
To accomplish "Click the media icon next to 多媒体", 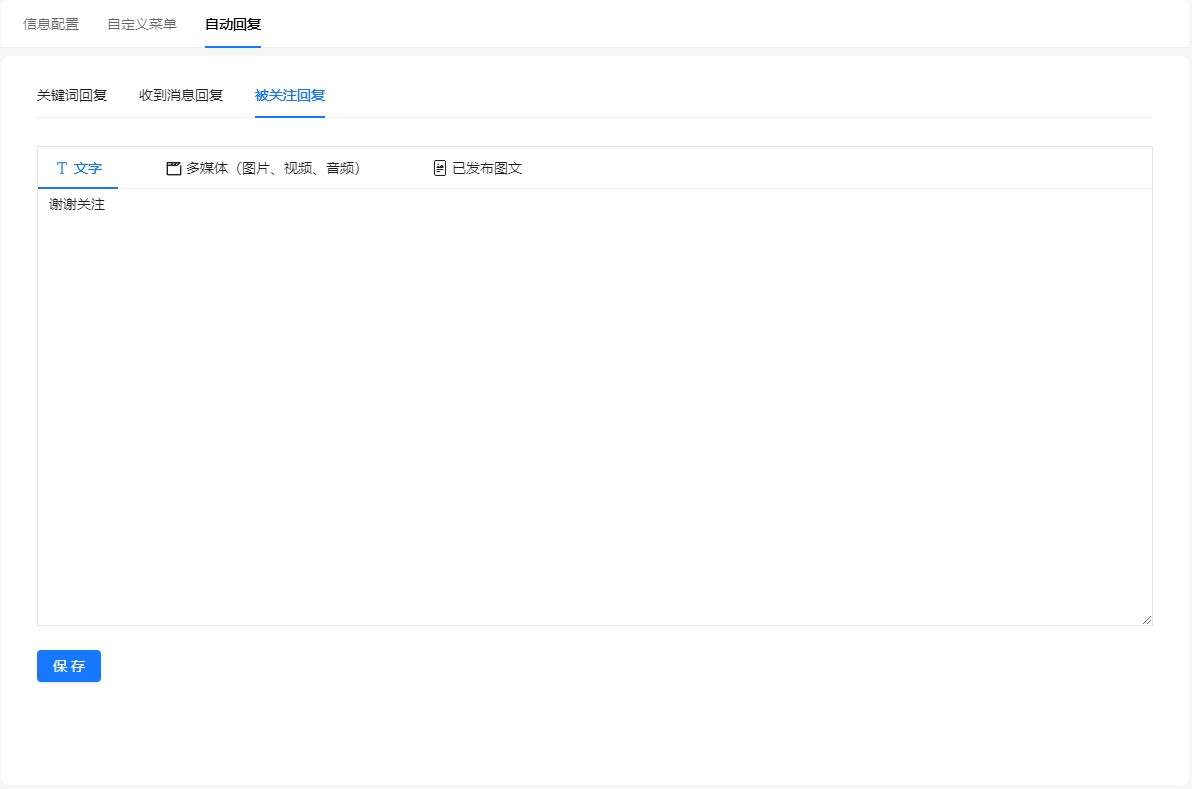I will click(173, 168).
